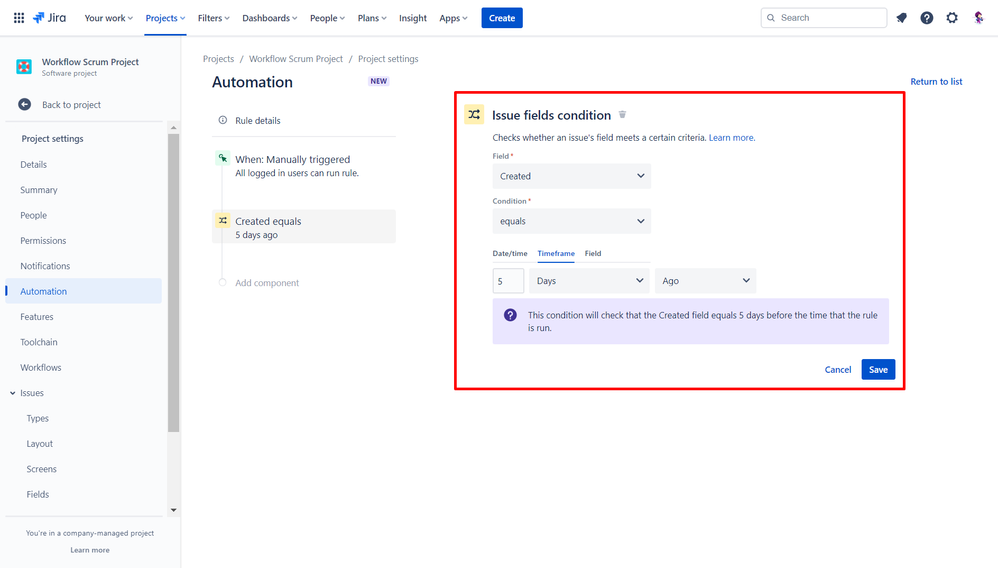Click the Workflow Scrum Project avatar icon
Screen dimensions: 998x568
(24, 66)
